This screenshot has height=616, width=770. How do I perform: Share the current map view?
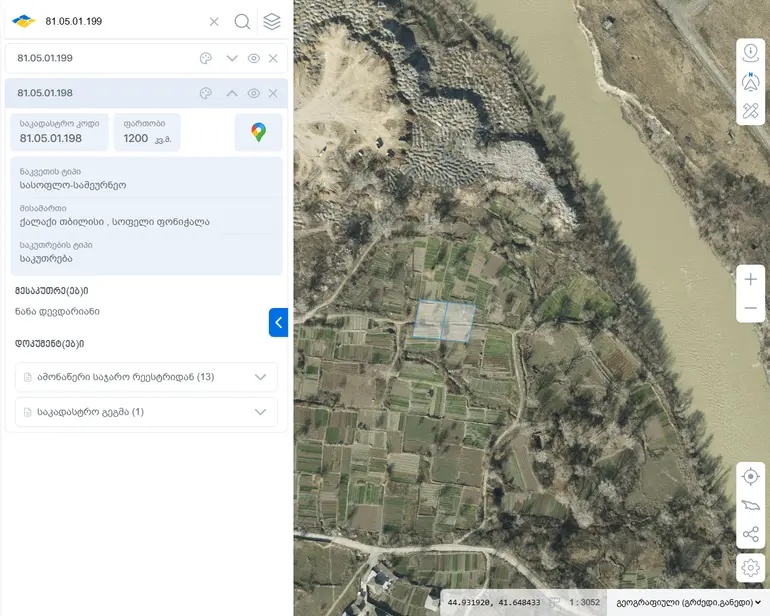[750, 534]
